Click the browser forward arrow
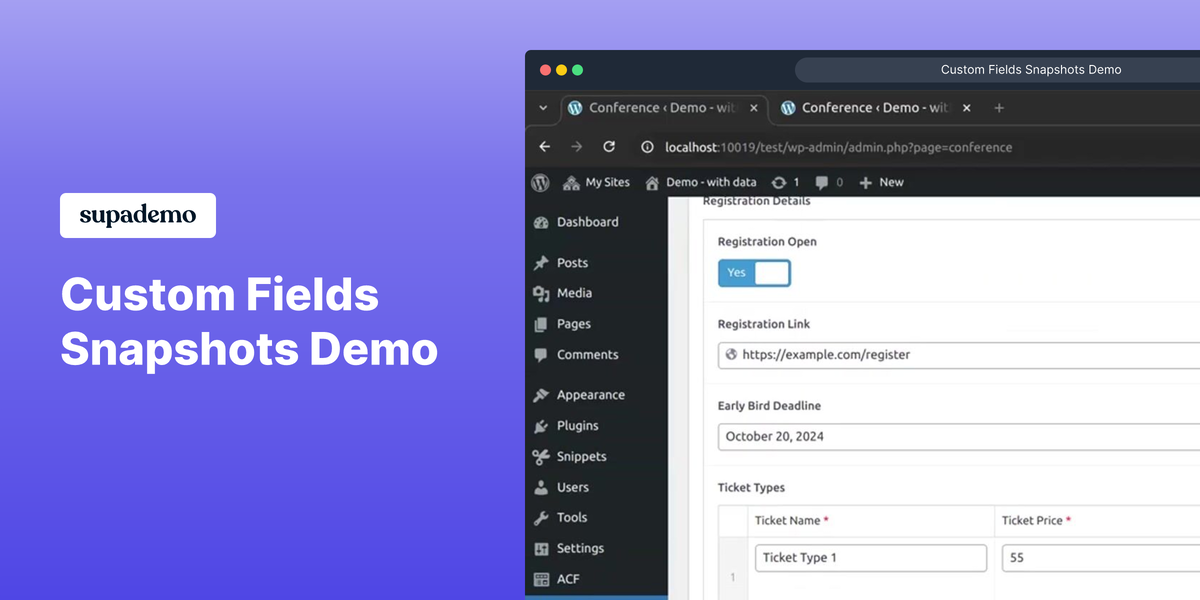The image size is (1200, 600). click(x=576, y=147)
